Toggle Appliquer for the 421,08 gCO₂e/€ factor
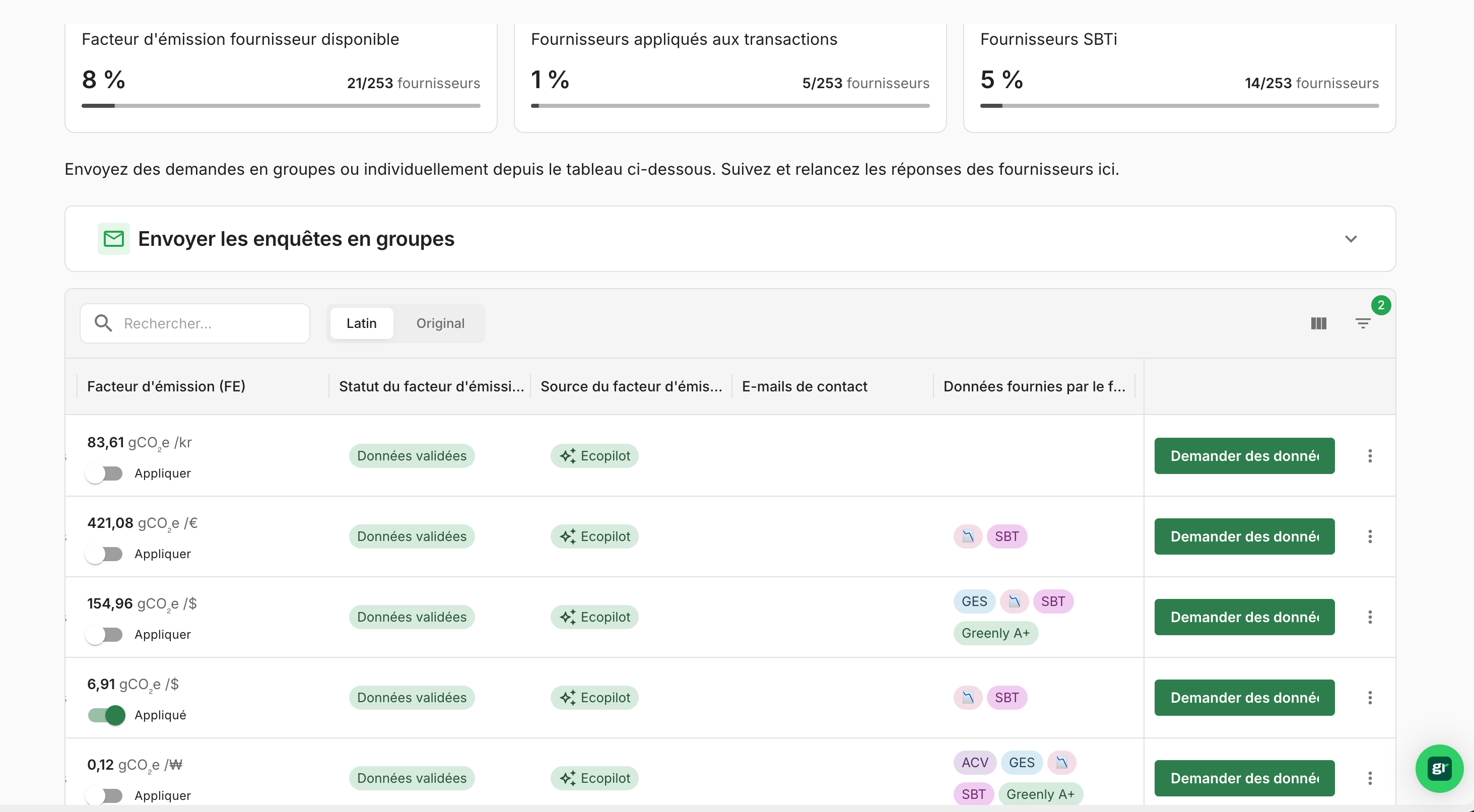The height and width of the screenshot is (812, 1474). pyautogui.click(x=105, y=555)
